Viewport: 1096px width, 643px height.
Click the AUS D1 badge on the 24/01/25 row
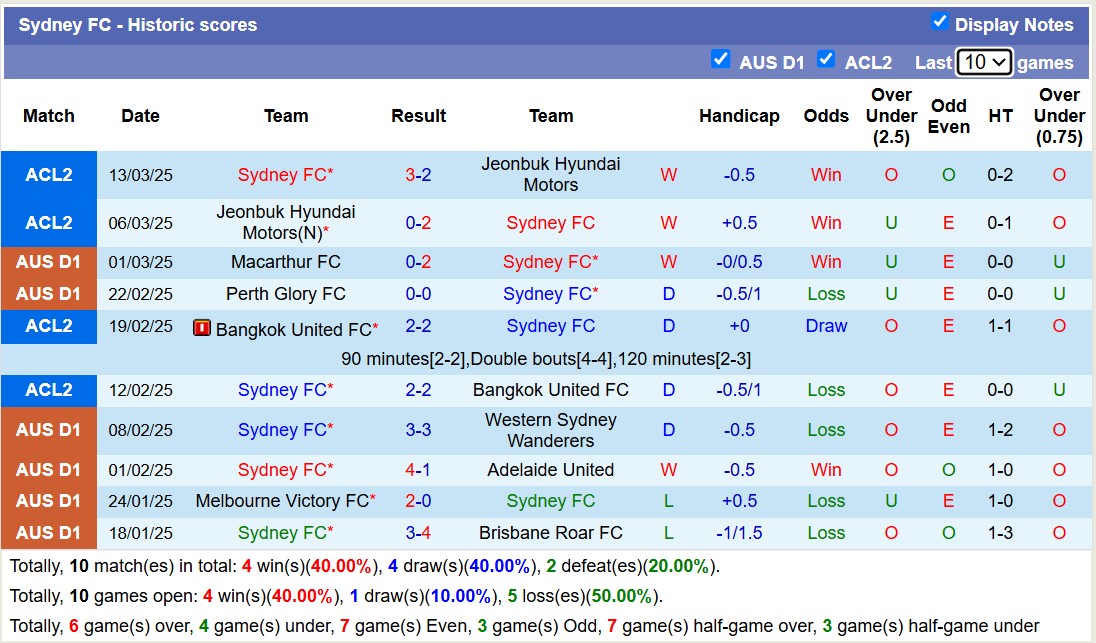point(48,501)
